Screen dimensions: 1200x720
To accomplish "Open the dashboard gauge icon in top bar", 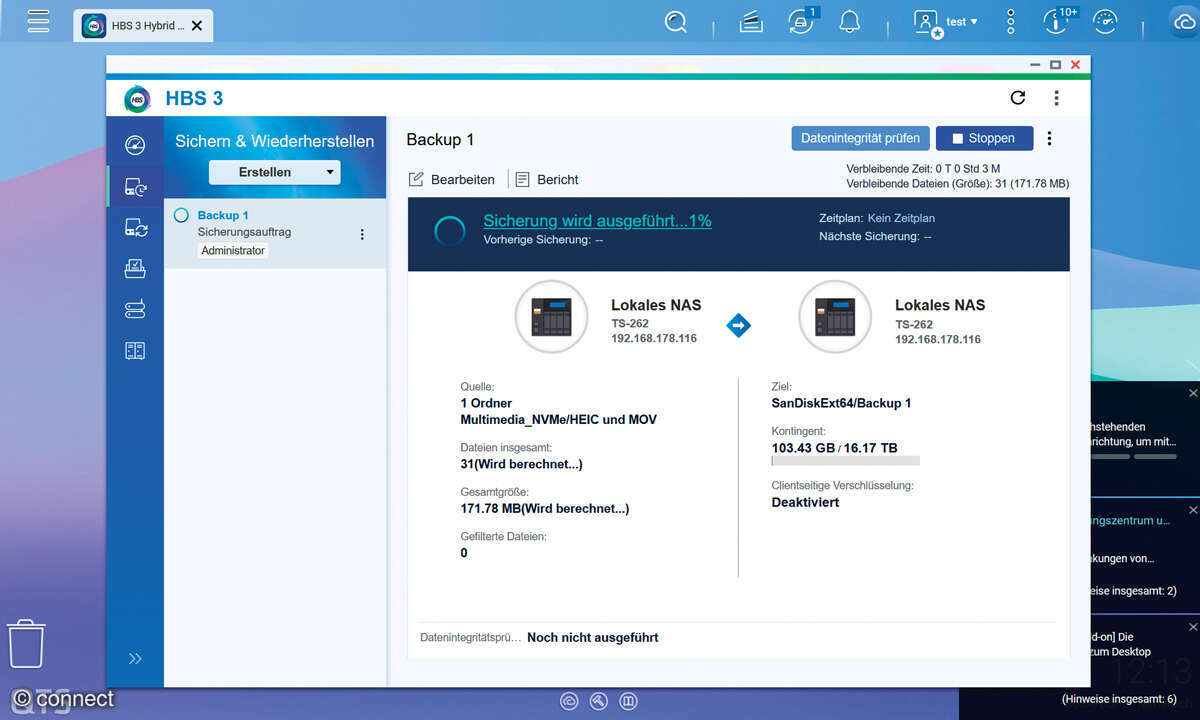I will coord(1105,21).
